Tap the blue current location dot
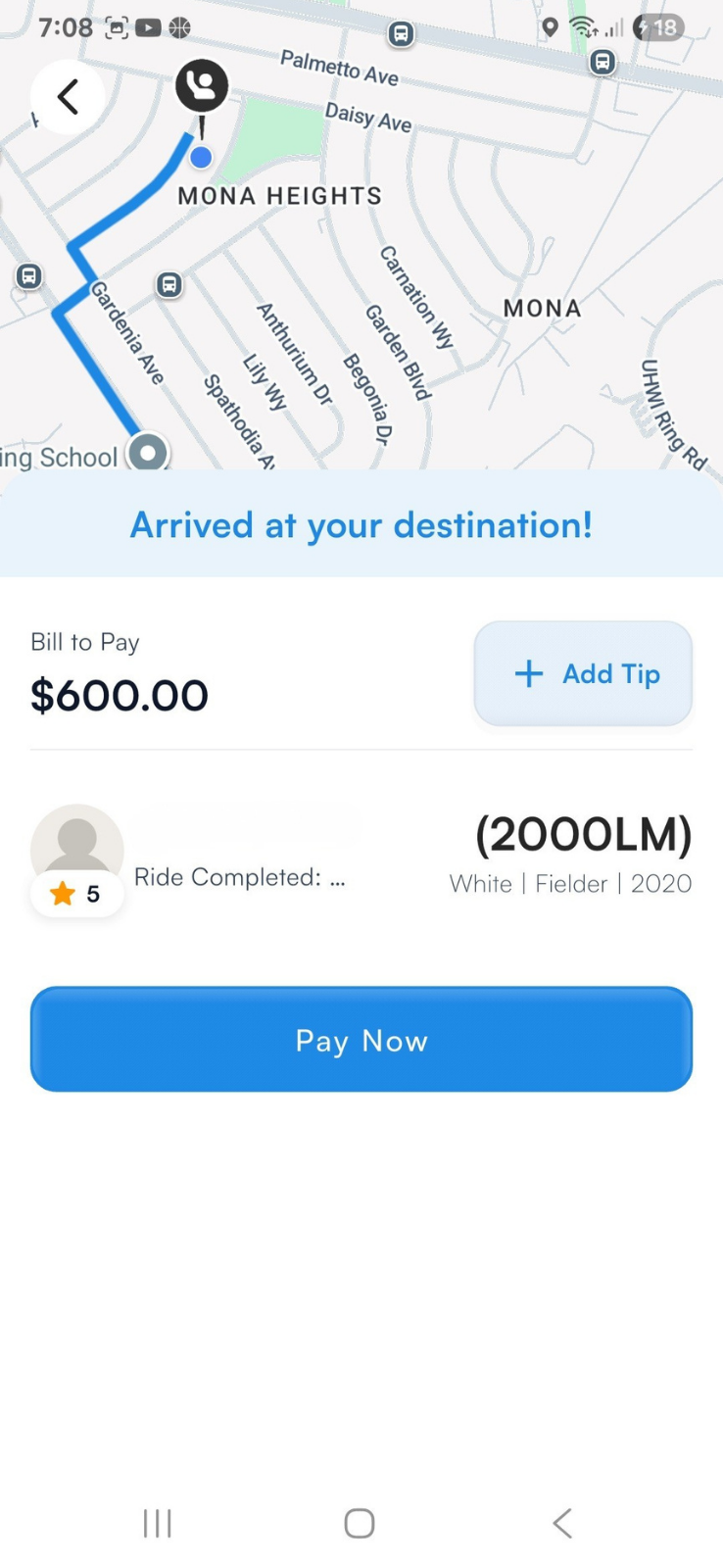 201,157
